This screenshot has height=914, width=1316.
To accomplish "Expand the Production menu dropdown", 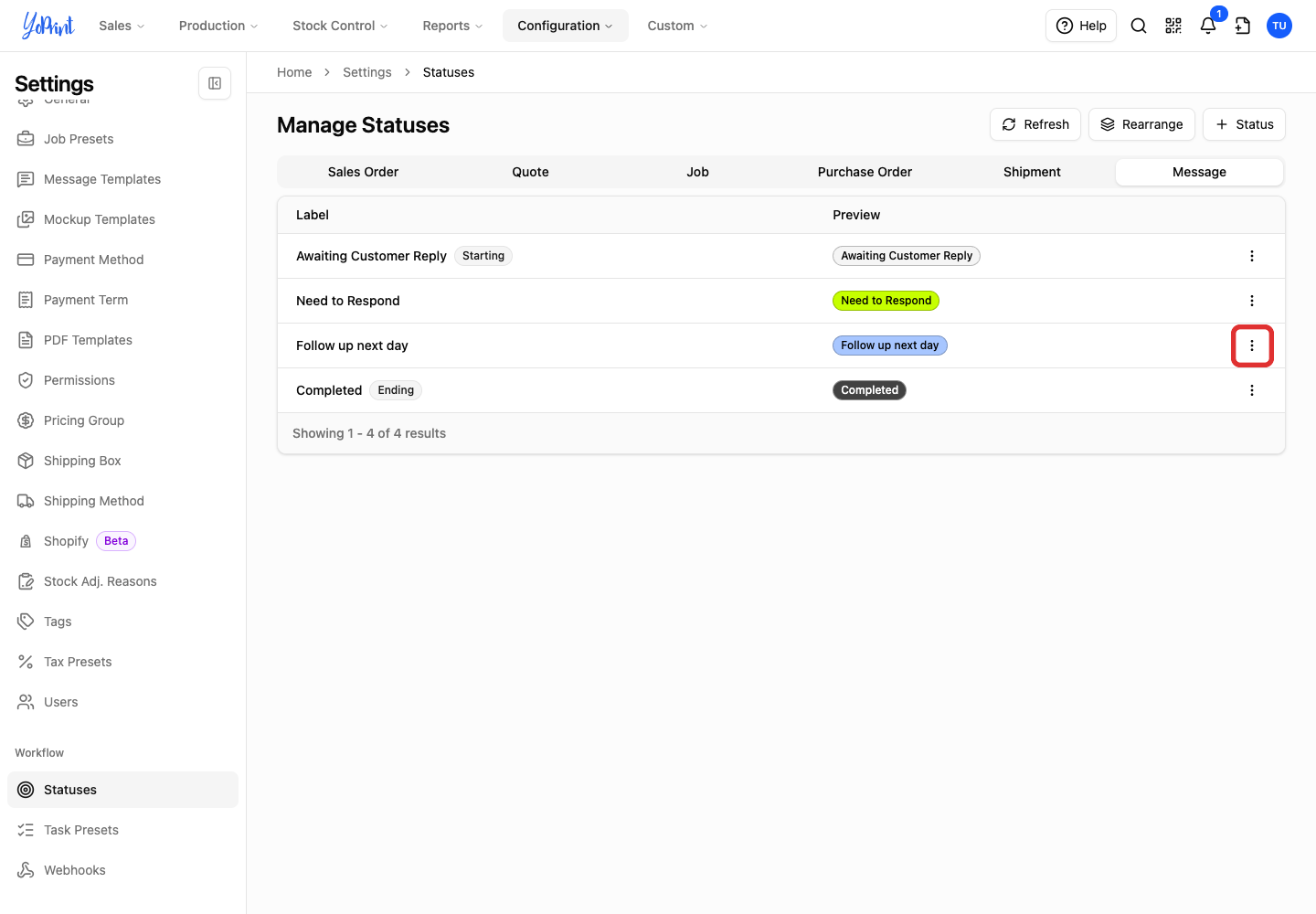I will pos(218,26).
